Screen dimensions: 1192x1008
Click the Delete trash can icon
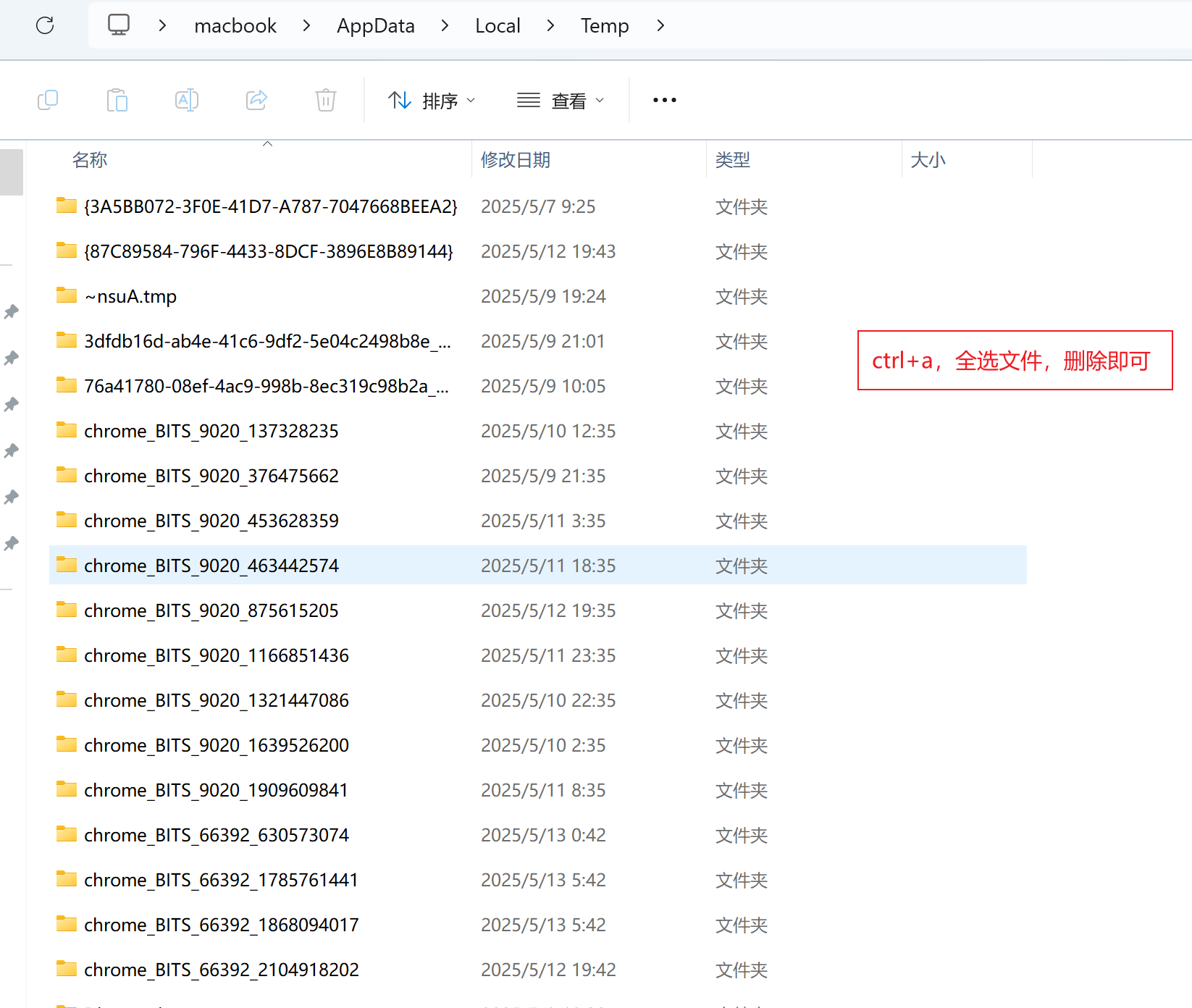point(326,100)
